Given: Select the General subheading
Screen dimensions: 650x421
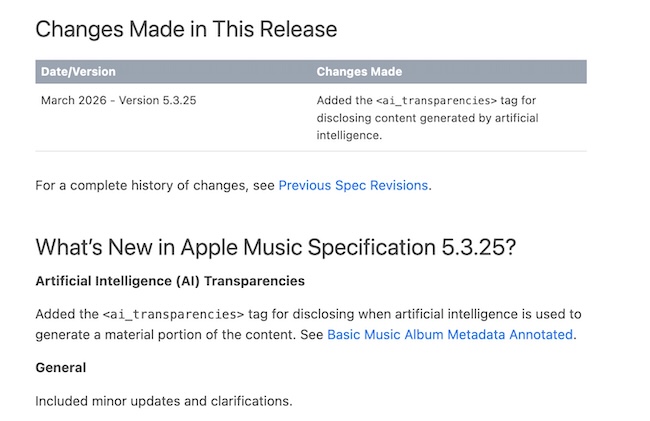Looking at the screenshot, I should (x=60, y=367).
